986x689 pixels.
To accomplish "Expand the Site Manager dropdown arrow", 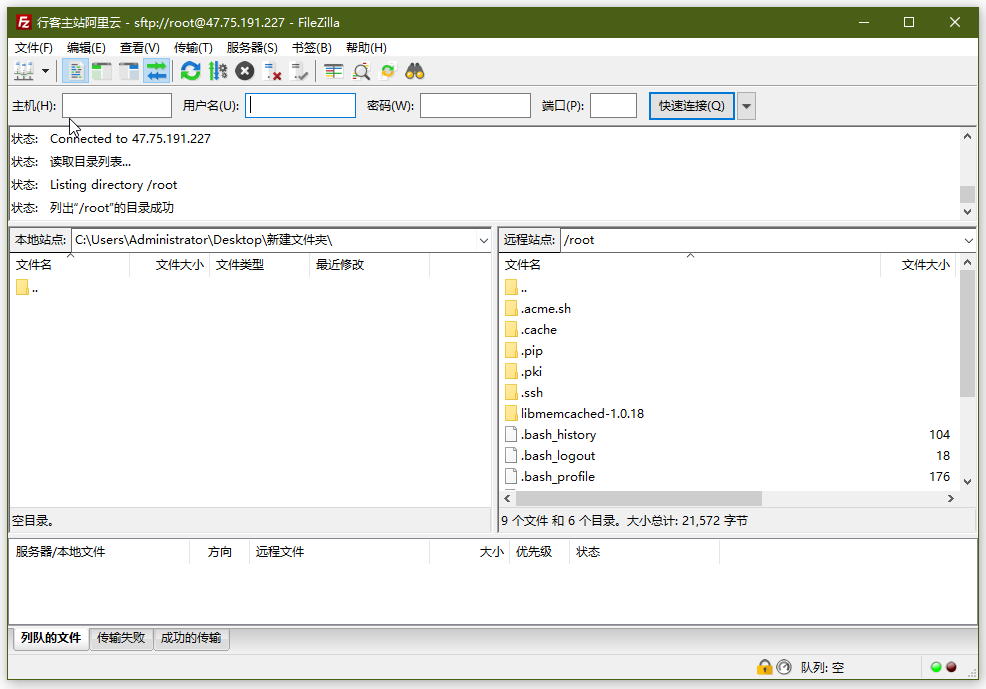I will coord(45,72).
